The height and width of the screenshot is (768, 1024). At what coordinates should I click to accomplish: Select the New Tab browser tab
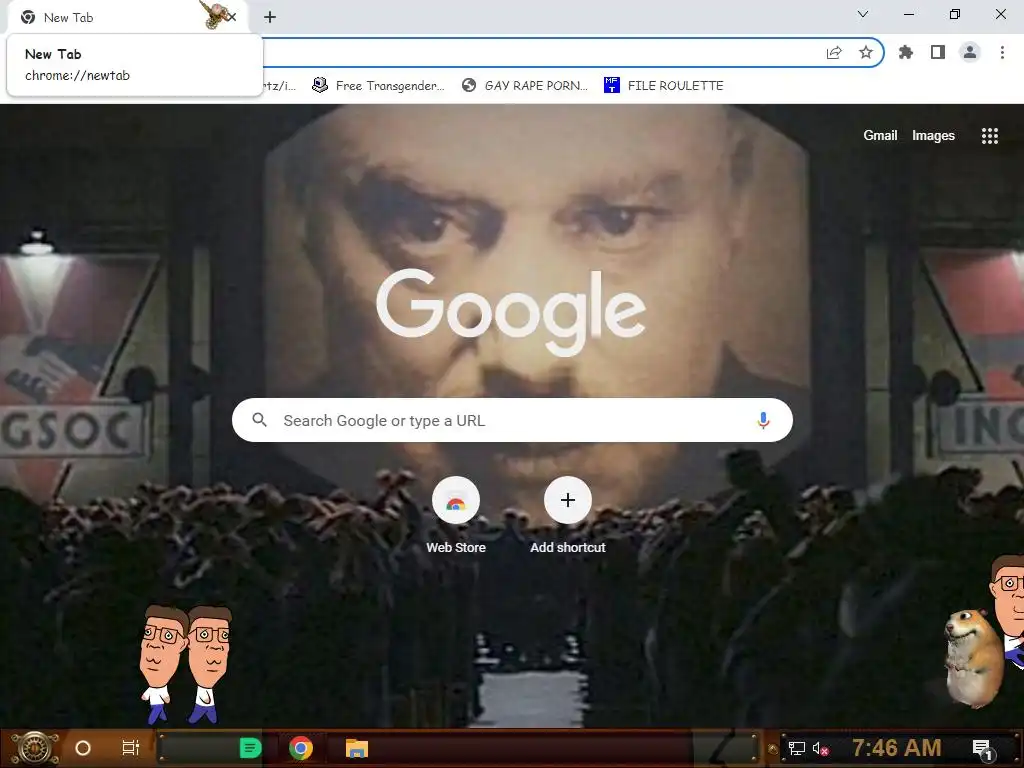(x=127, y=18)
